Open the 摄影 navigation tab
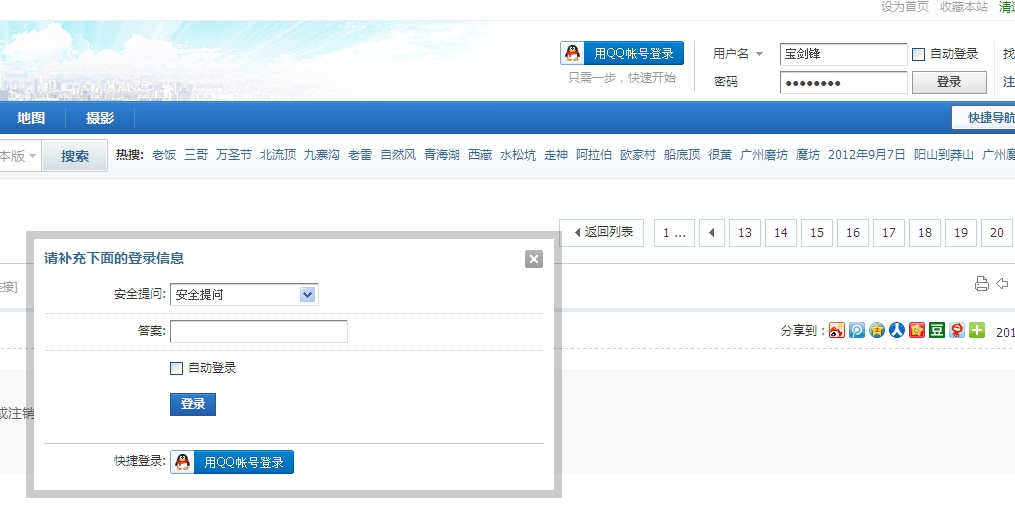The width and height of the screenshot is (1015, 531). (100, 118)
